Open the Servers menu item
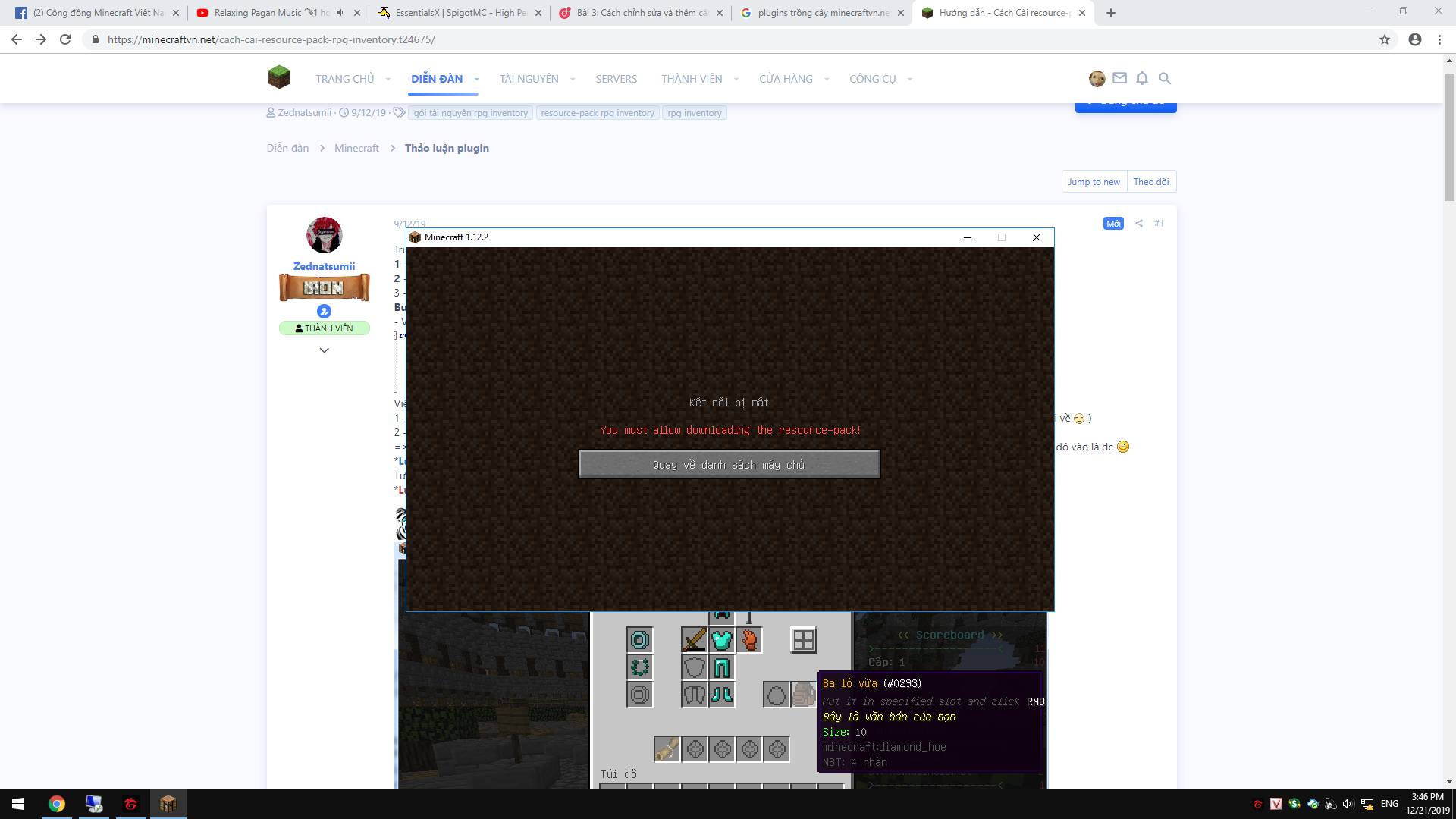 (616, 79)
